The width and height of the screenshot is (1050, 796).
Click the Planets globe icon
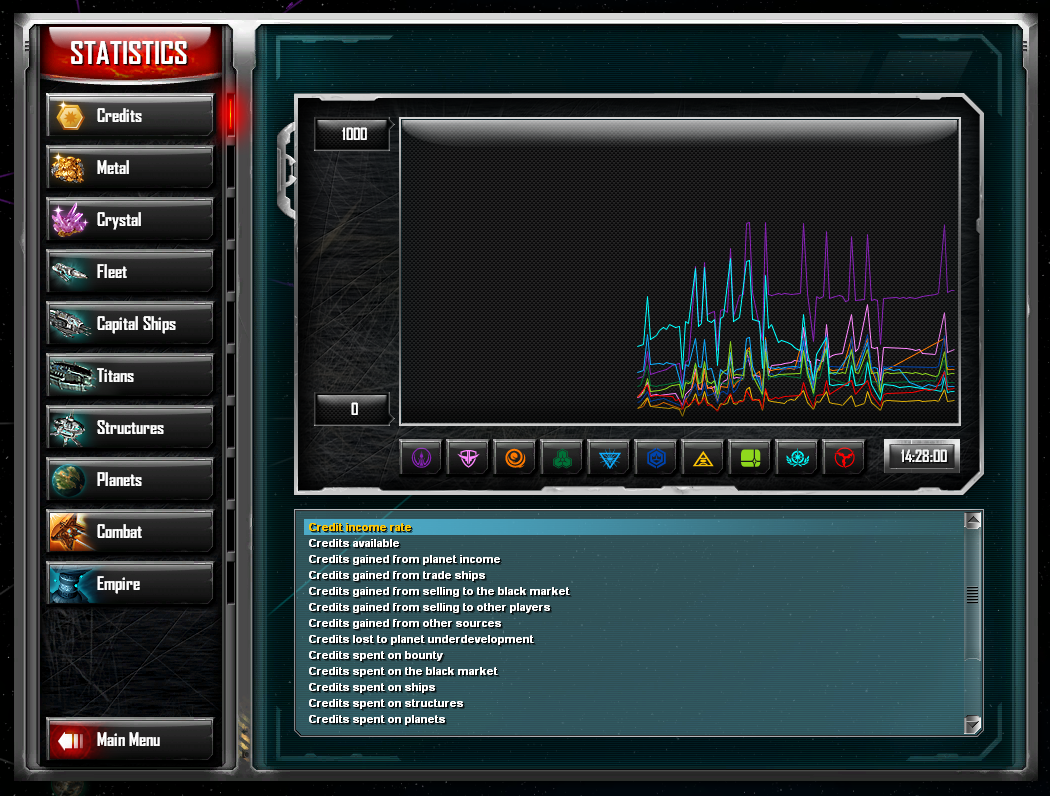tap(69, 480)
